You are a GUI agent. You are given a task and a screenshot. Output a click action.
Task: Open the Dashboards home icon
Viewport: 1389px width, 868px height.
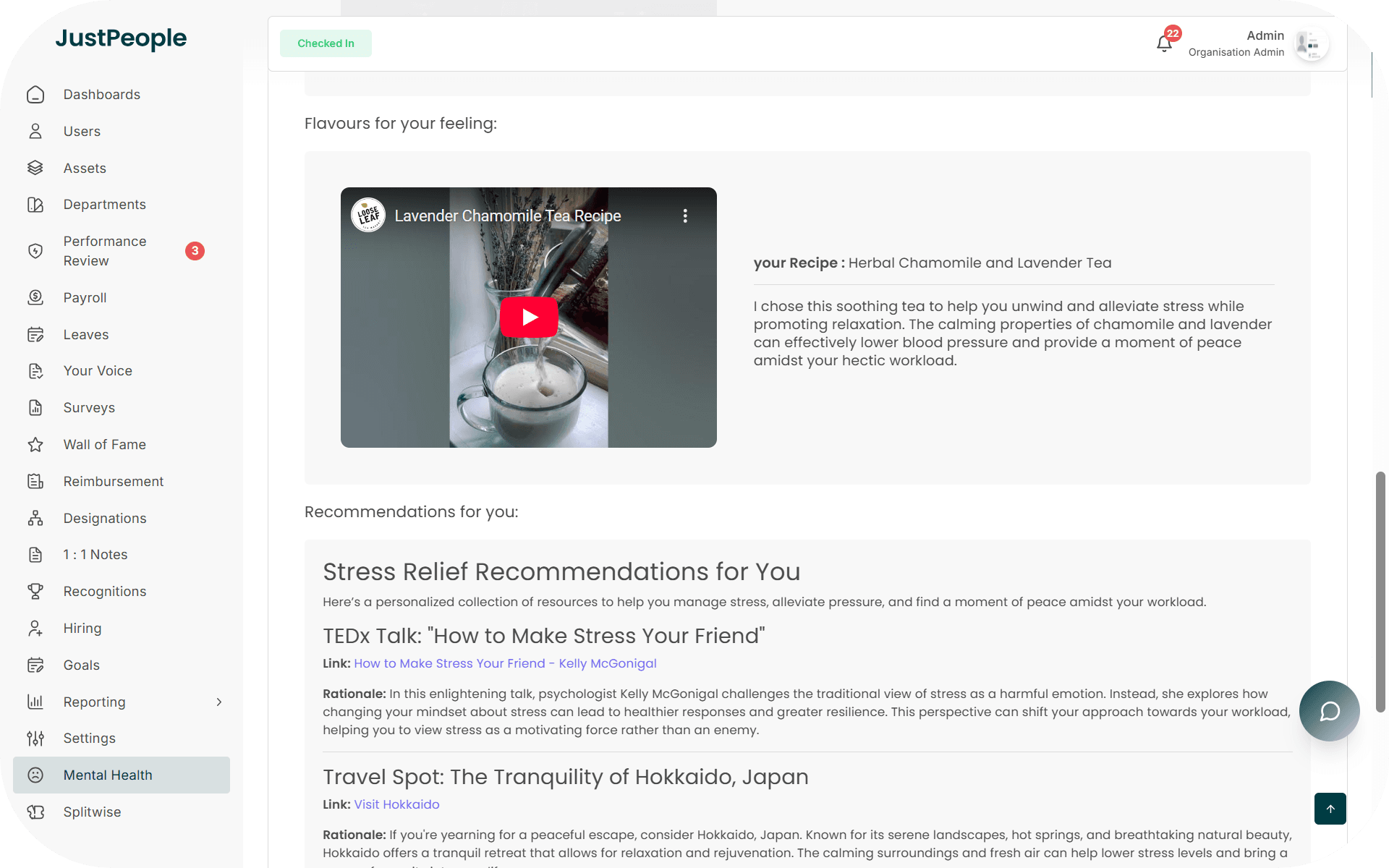35,95
